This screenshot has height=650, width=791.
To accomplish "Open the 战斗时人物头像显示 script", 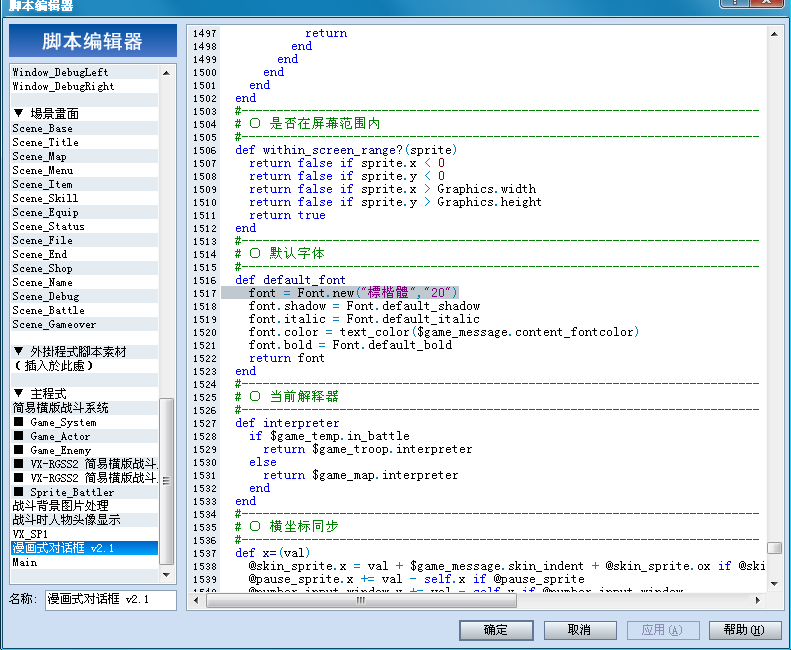I will tap(85, 520).
